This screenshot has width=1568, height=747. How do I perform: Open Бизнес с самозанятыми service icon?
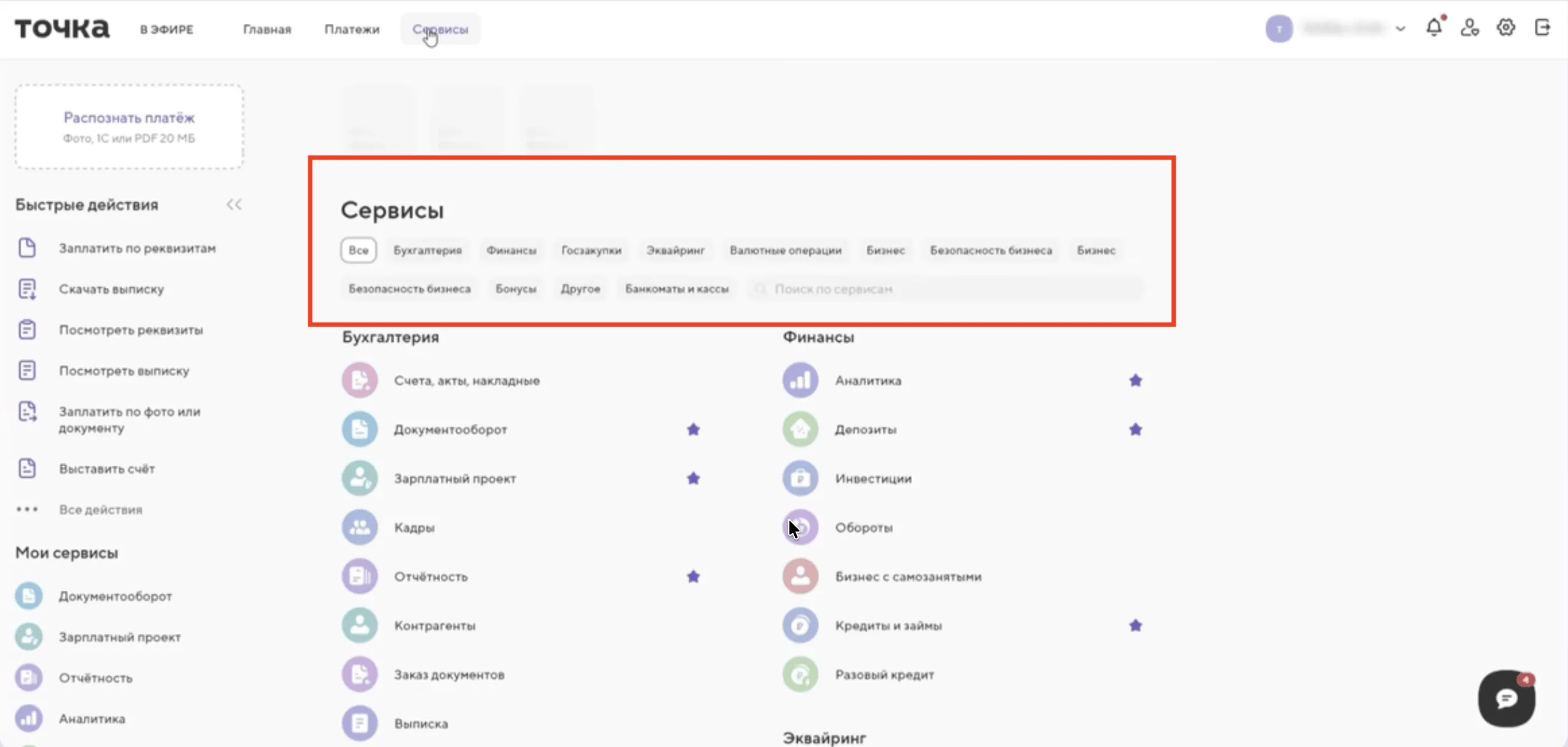pyautogui.click(x=800, y=576)
